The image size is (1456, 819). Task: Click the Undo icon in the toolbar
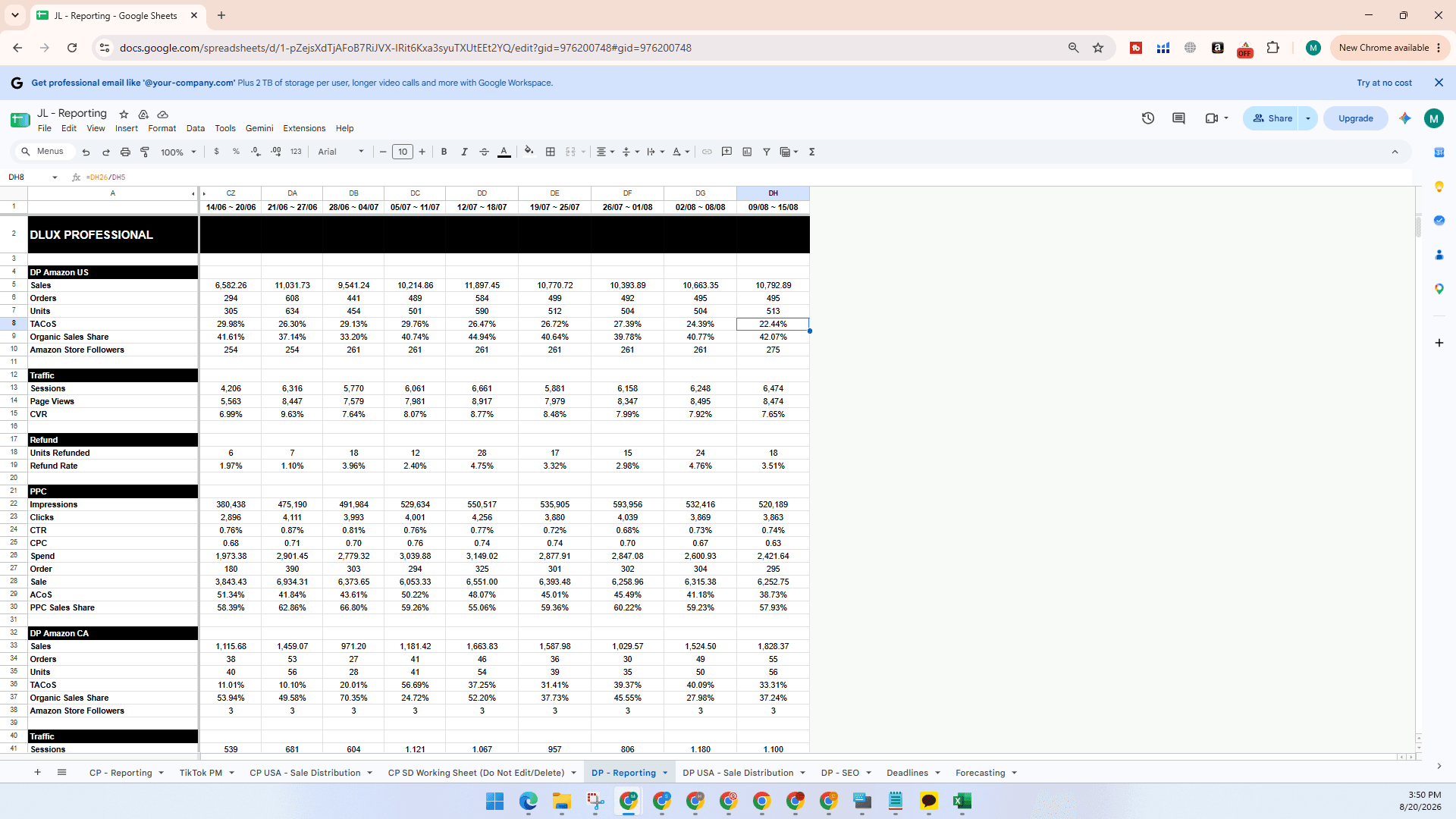pyautogui.click(x=86, y=152)
